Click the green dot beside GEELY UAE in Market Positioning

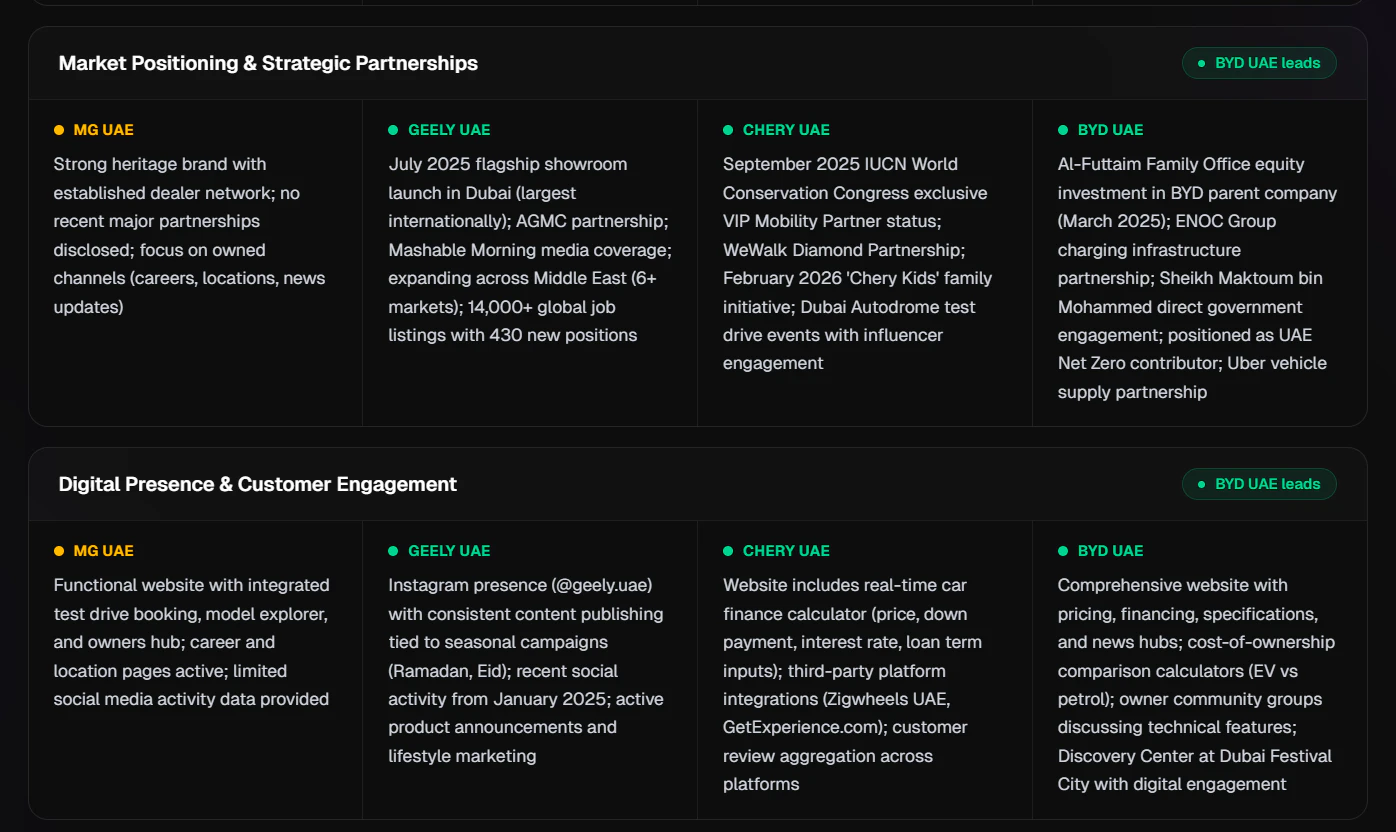click(393, 130)
